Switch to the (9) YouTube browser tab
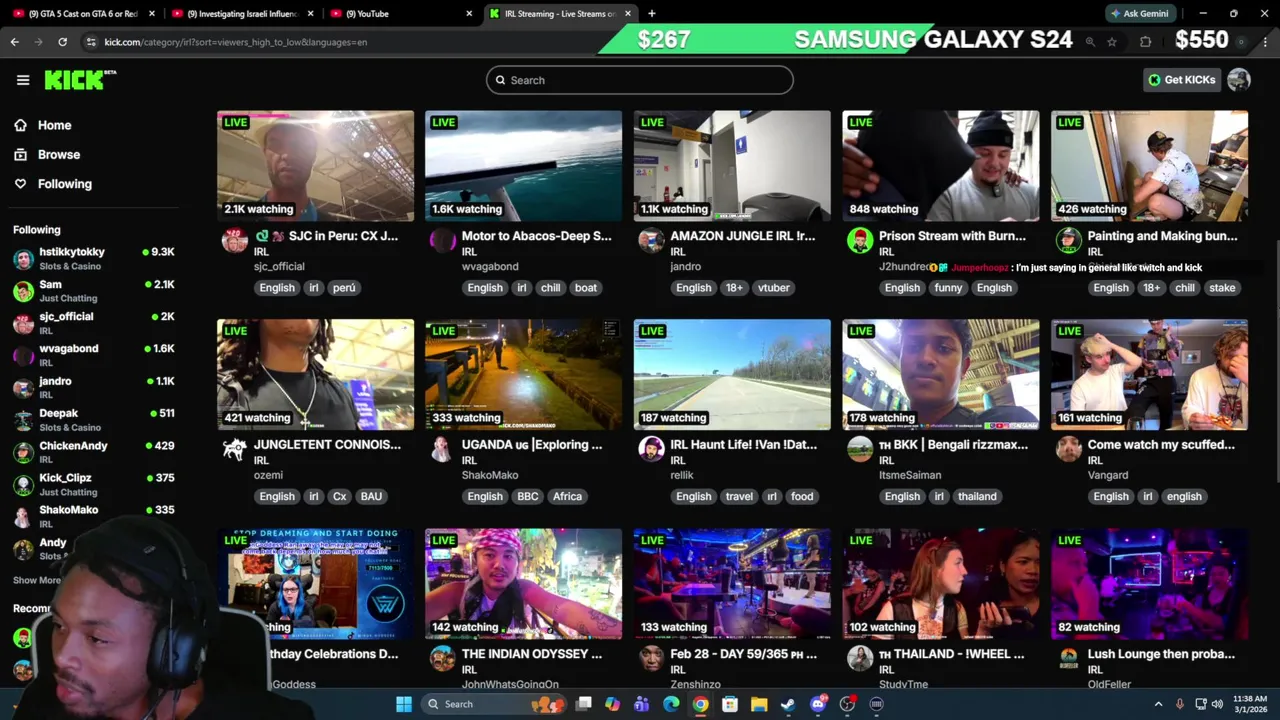Viewport: 1280px width, 720px height. click(x=400, y=14)
